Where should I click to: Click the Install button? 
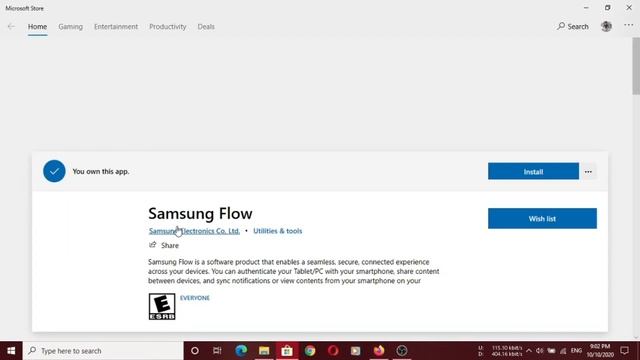533,171
